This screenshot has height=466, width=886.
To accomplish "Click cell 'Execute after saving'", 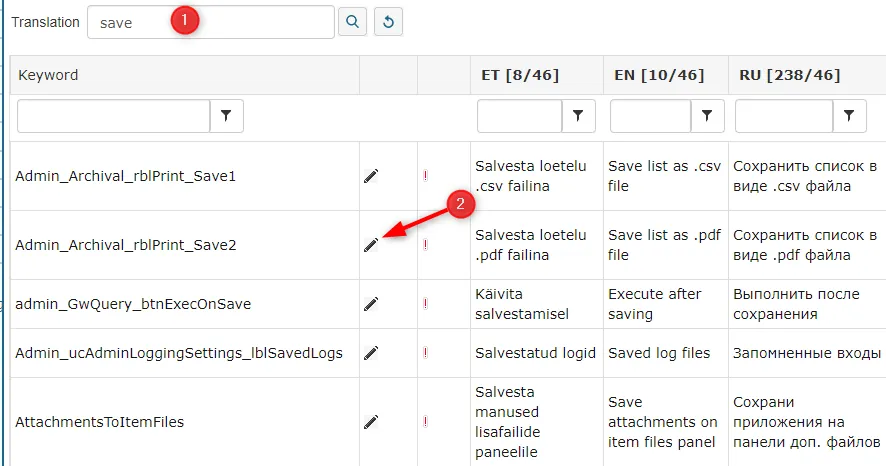I will click(666, 304).
